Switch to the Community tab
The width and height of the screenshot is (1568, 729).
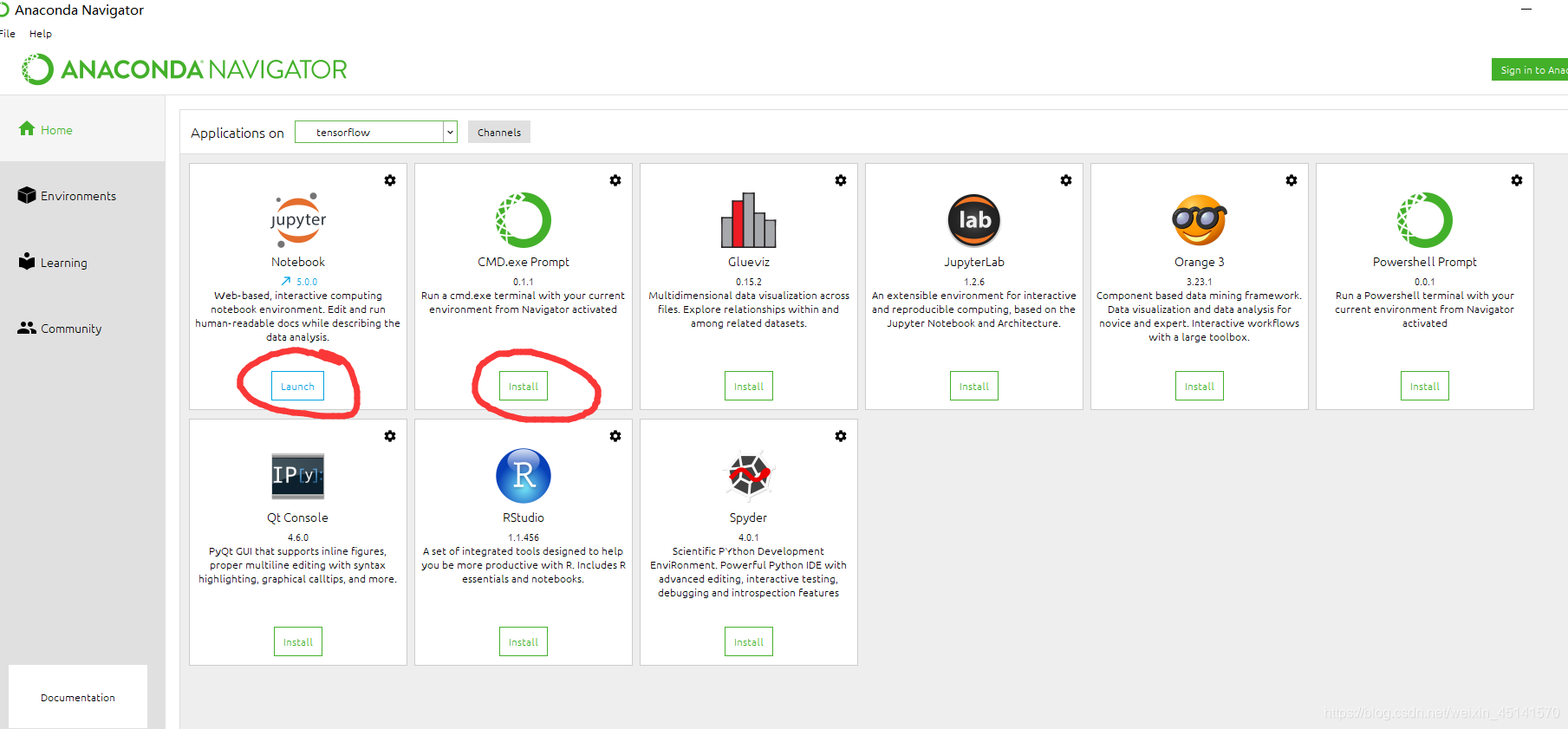pyautogui.click(x=82, y=328)
